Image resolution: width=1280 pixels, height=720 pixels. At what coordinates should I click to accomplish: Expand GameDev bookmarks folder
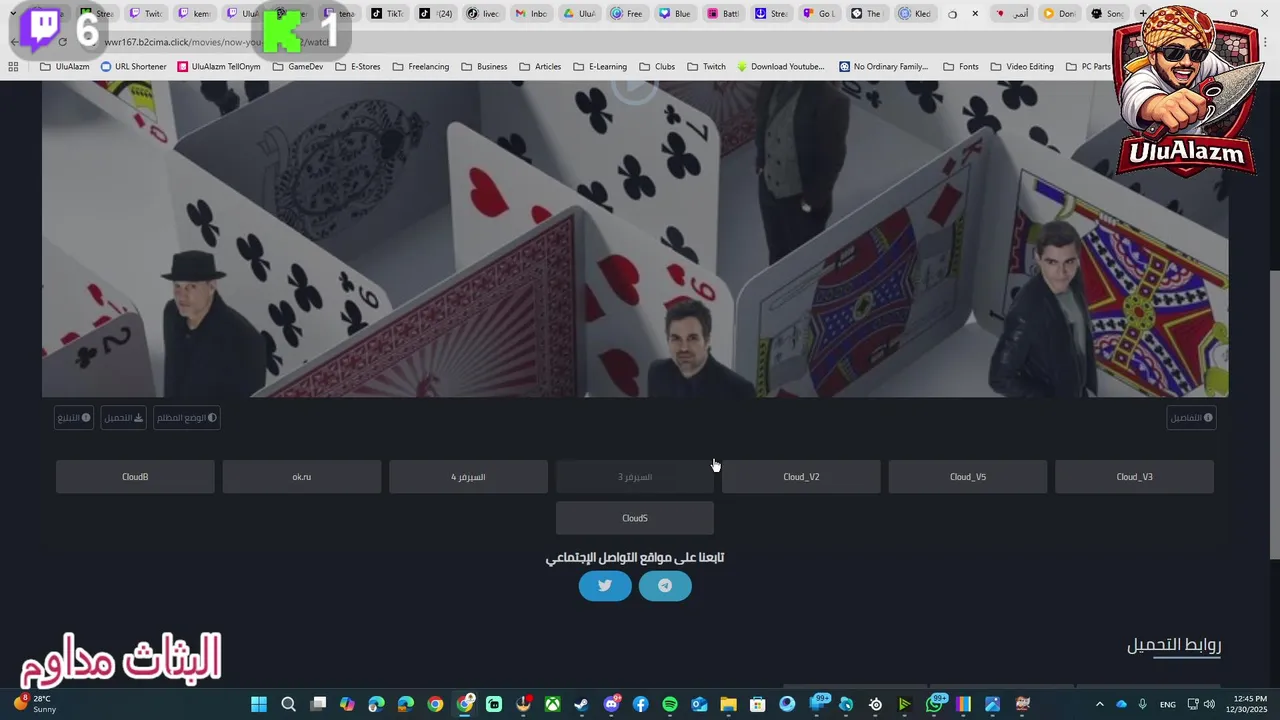tap(298, 67)
